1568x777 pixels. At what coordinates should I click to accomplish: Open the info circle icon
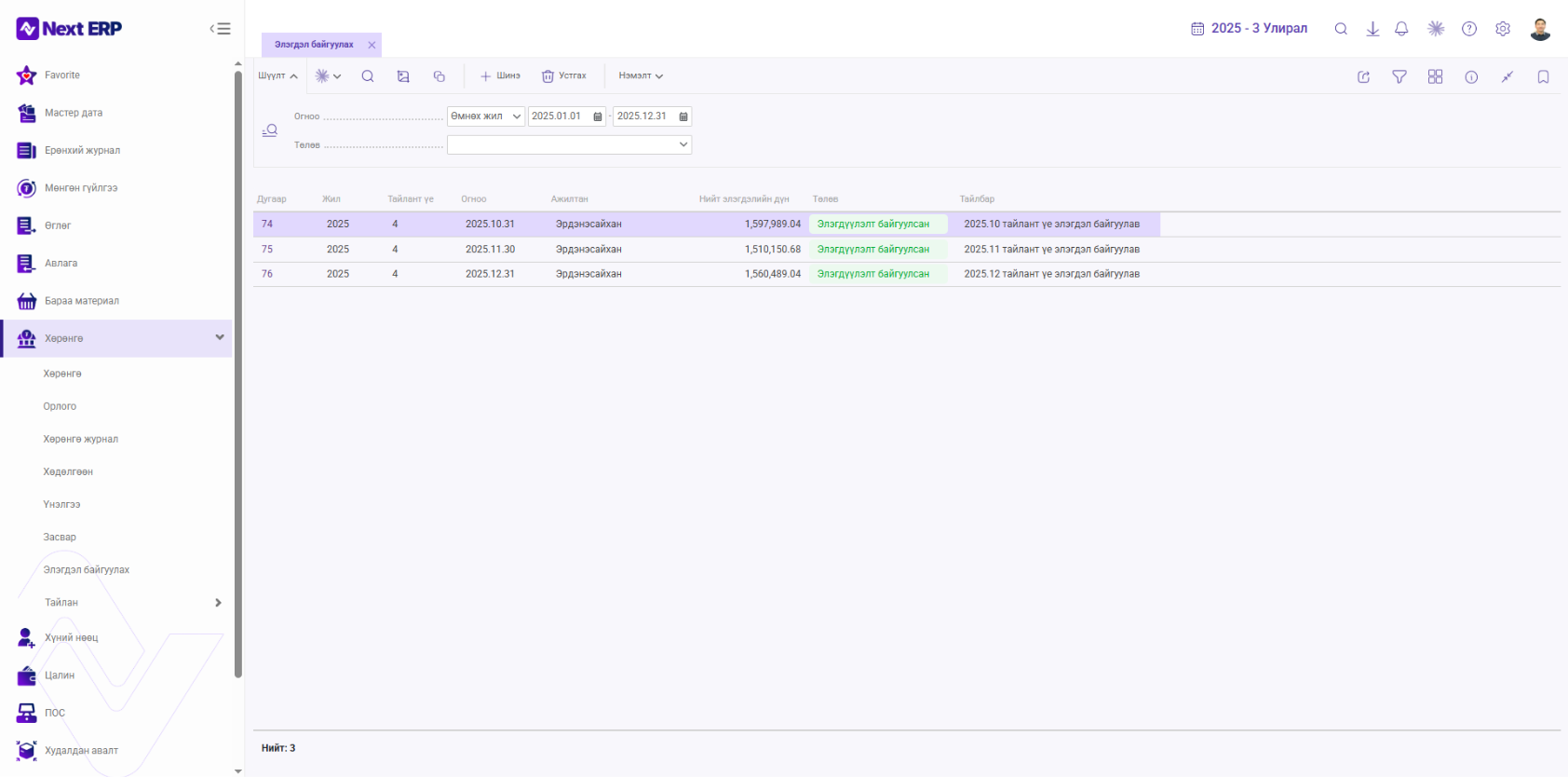1471,76
